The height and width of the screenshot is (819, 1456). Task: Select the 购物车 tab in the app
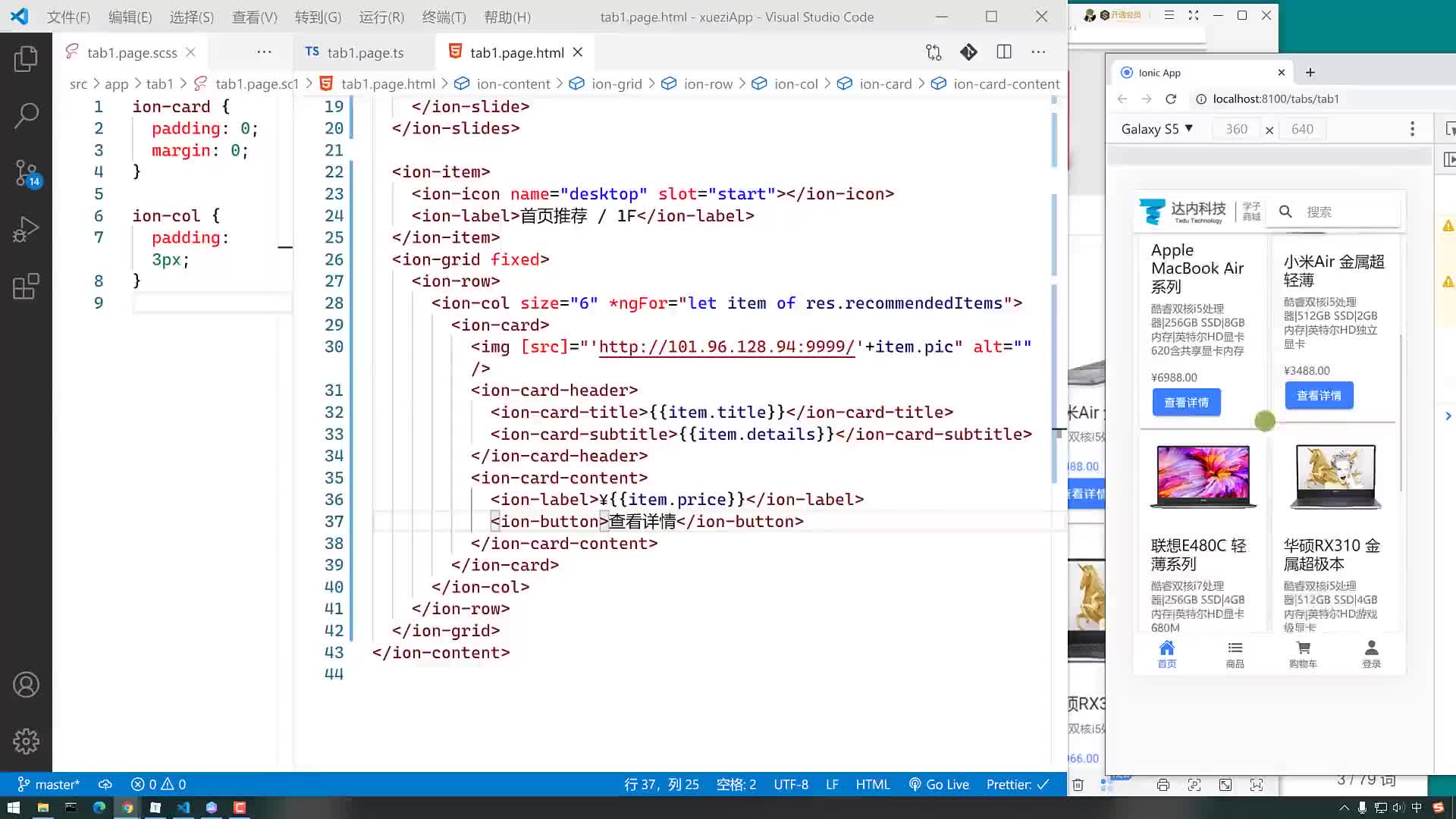[x=1303, y=654]
